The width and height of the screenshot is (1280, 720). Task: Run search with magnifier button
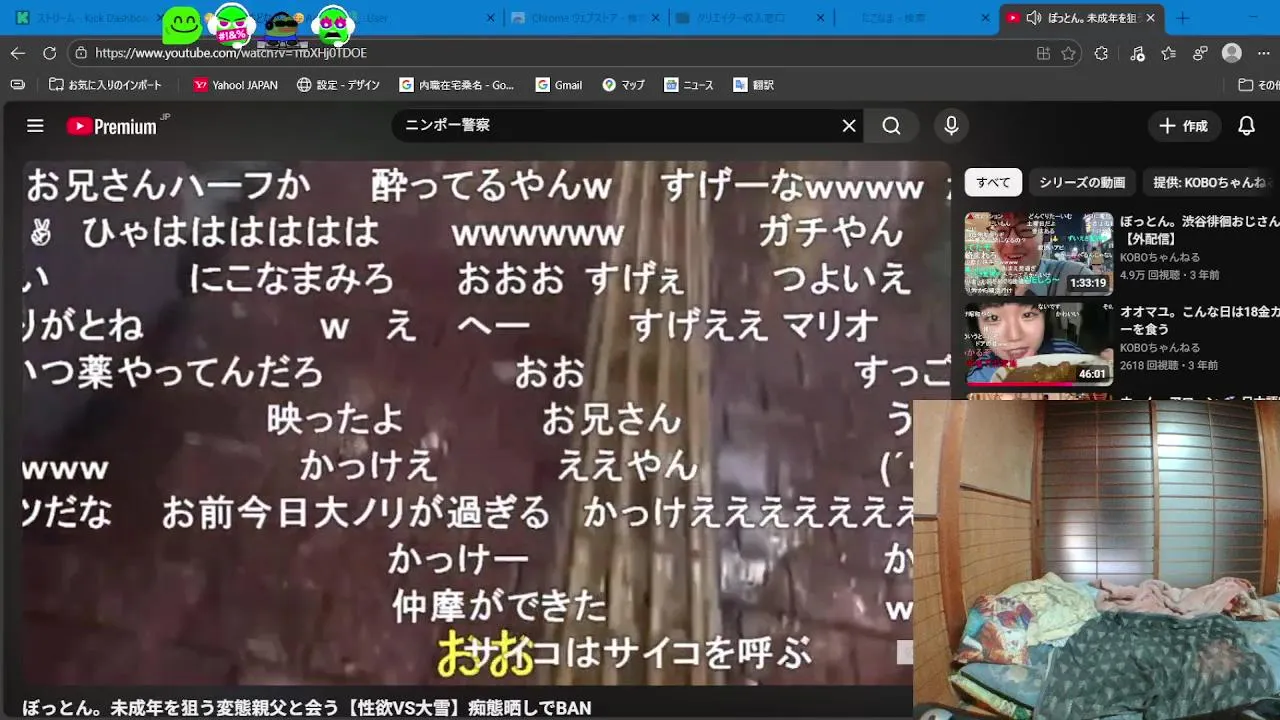[x=891, y=125]
